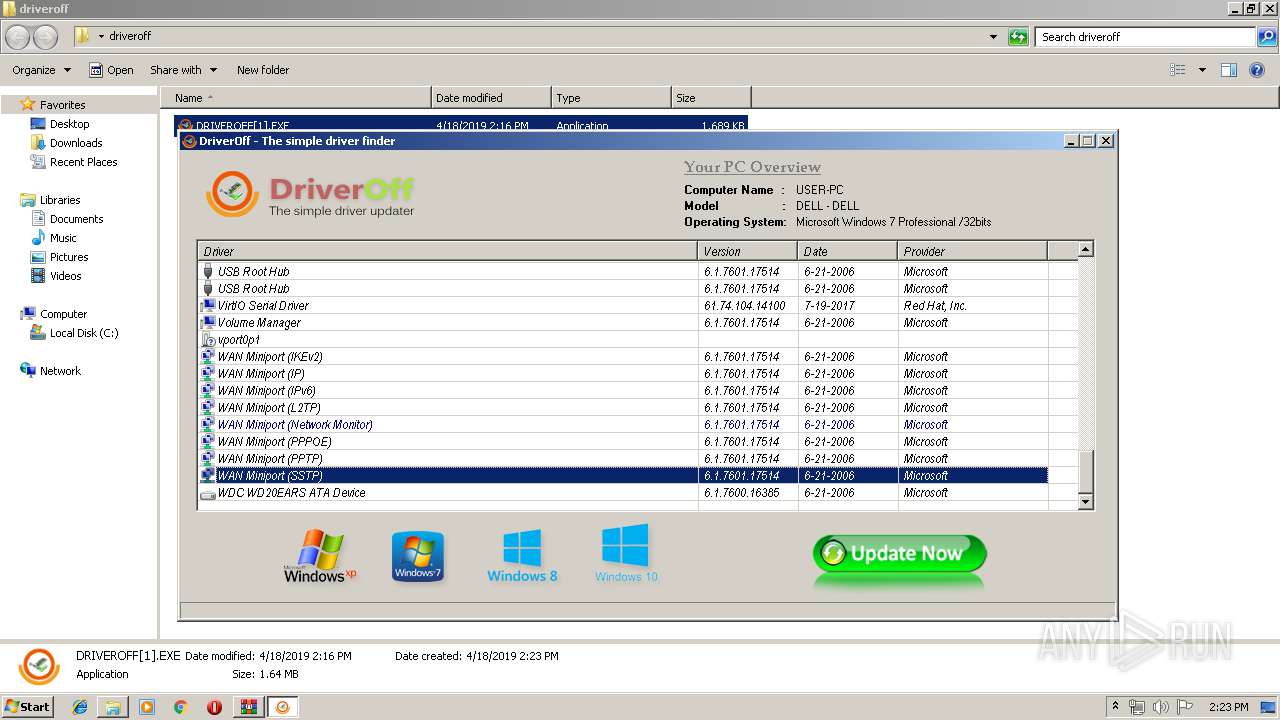
Task: Click the driver list scroll up arrow
Action: pos(1086,250)
